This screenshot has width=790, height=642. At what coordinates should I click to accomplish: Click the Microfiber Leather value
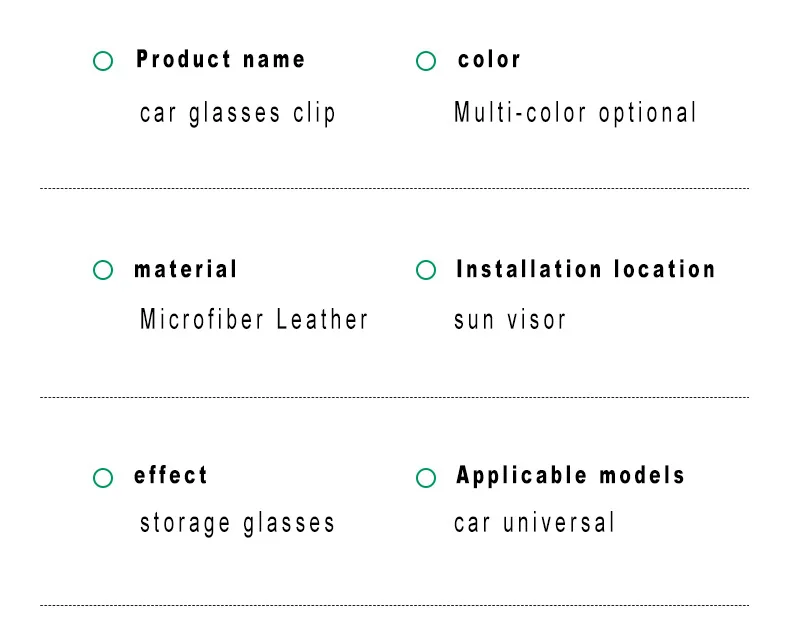(254, 319)
